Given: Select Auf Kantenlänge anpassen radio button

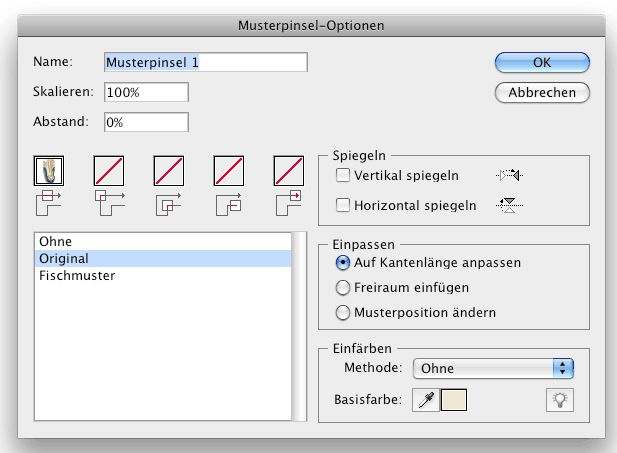Looking at the screenshot, I should pyautogui.click(x=344, y=263).
